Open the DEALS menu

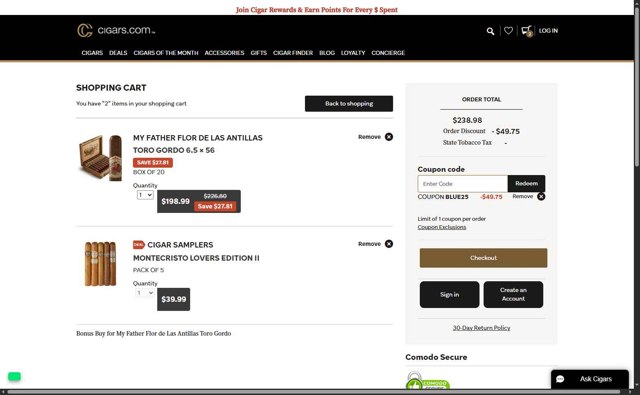(118, 53)
